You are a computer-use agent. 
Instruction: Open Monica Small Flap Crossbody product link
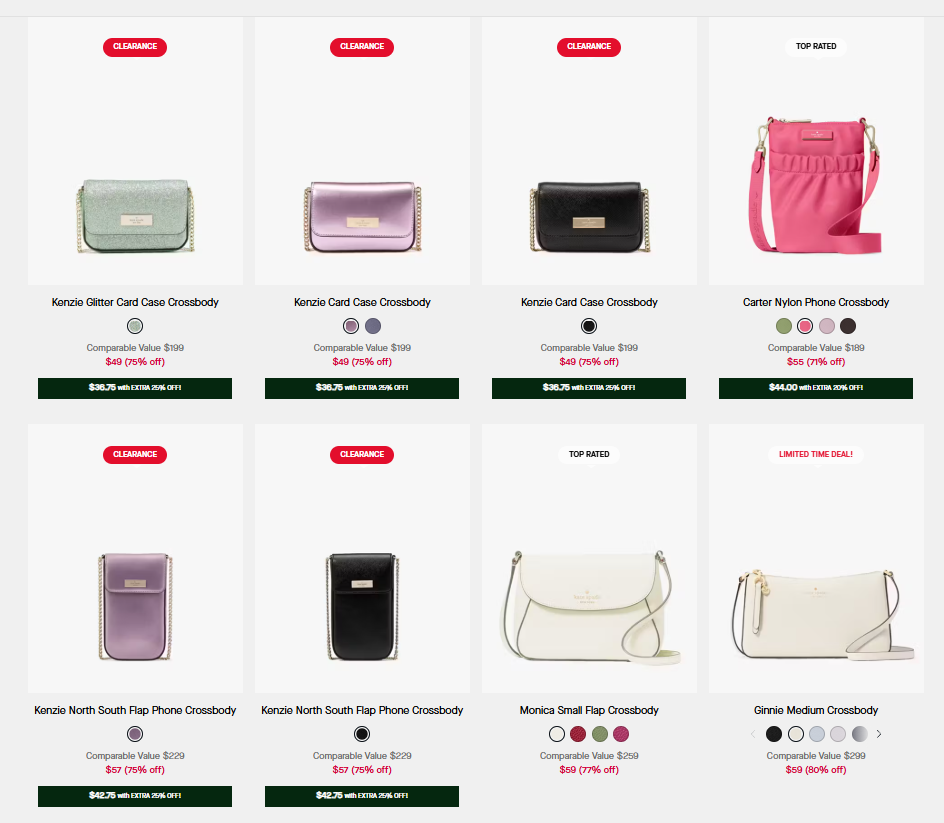pyautogui.click(x=589, y=710)
